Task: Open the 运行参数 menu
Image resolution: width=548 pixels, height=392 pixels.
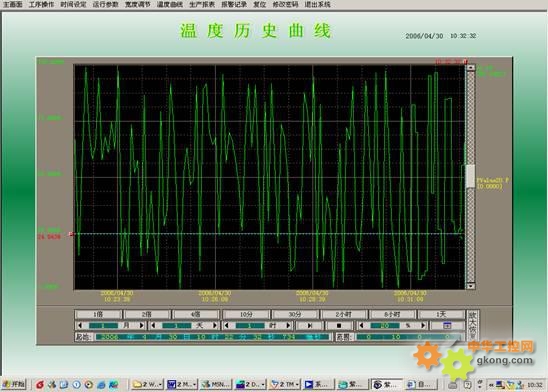Action: coord(105,5)
